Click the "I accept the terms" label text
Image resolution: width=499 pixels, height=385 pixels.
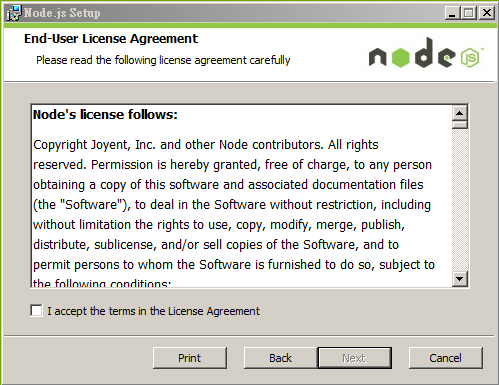point(153,311)
